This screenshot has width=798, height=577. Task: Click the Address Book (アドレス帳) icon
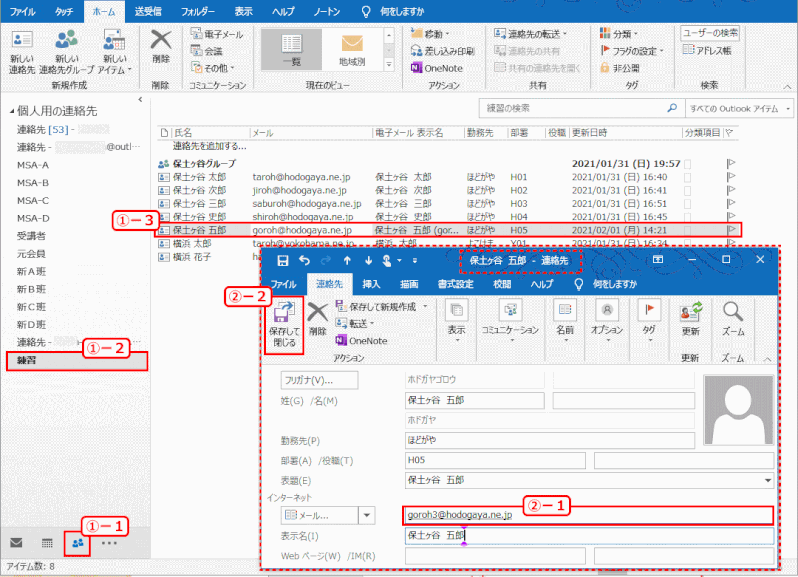coord(688,50)
